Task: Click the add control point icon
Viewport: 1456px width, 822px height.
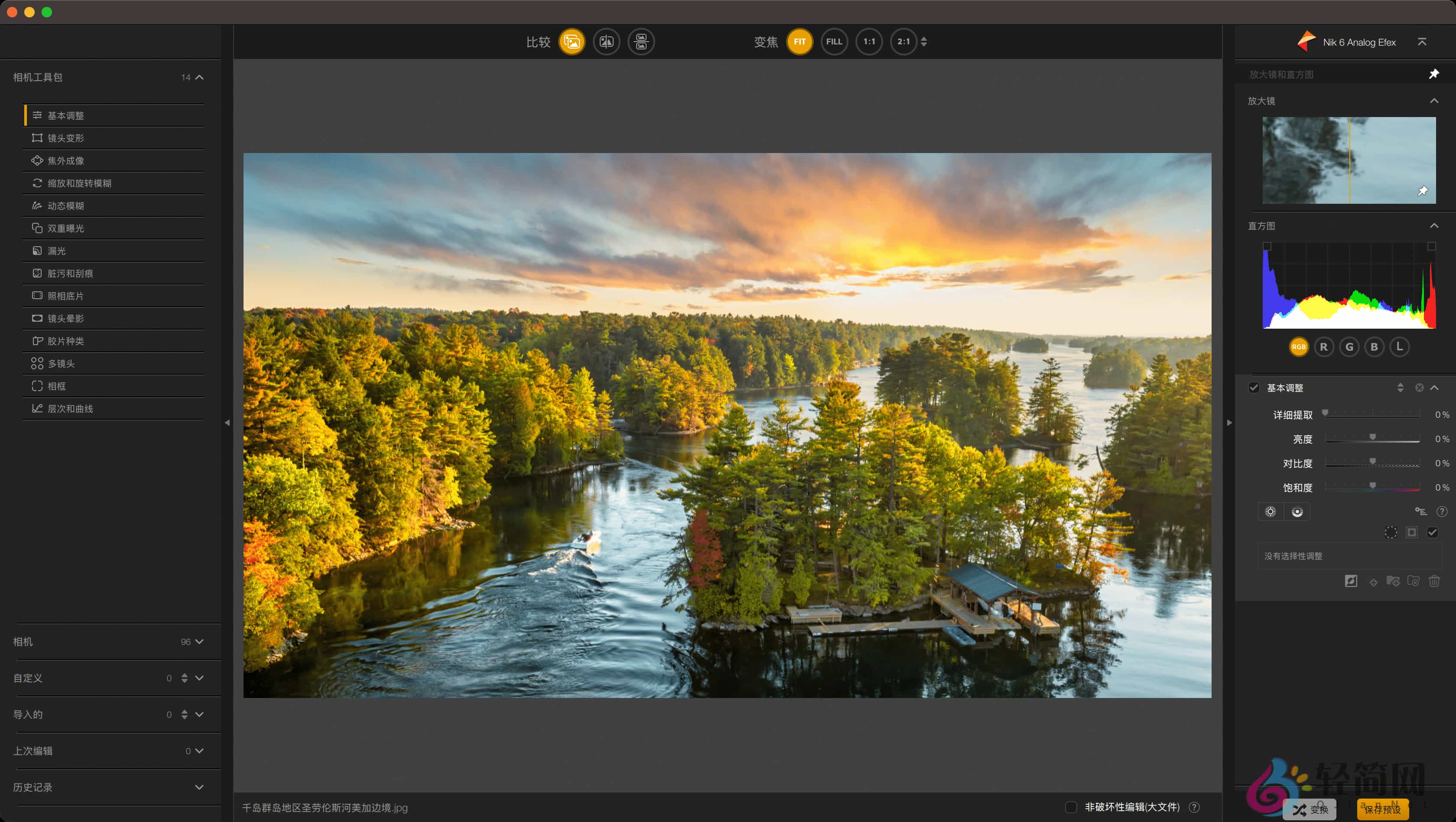Action: click(1270, 512)
